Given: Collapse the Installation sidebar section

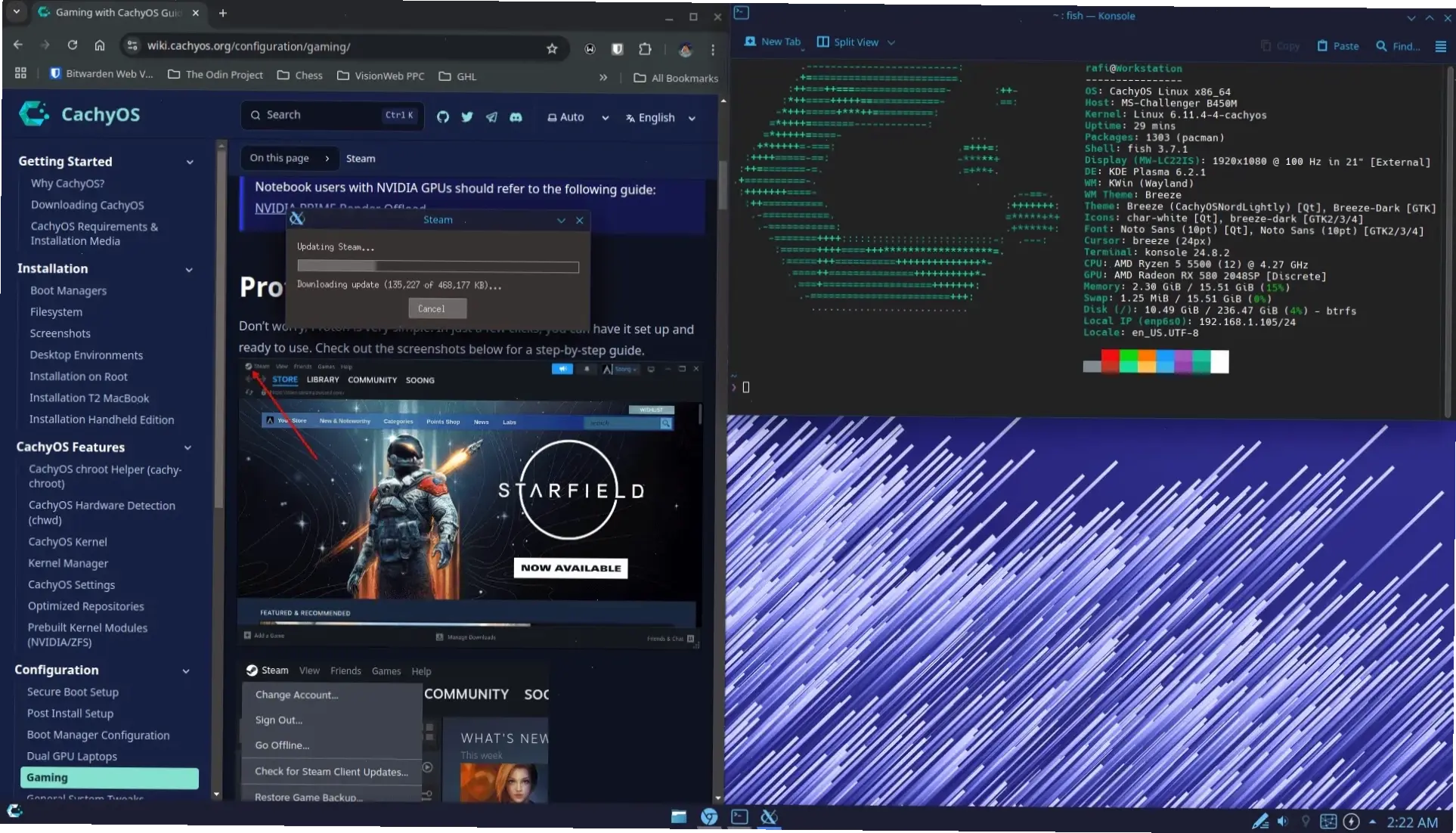Looking at the screenshot, I should [x=189, y=269].
